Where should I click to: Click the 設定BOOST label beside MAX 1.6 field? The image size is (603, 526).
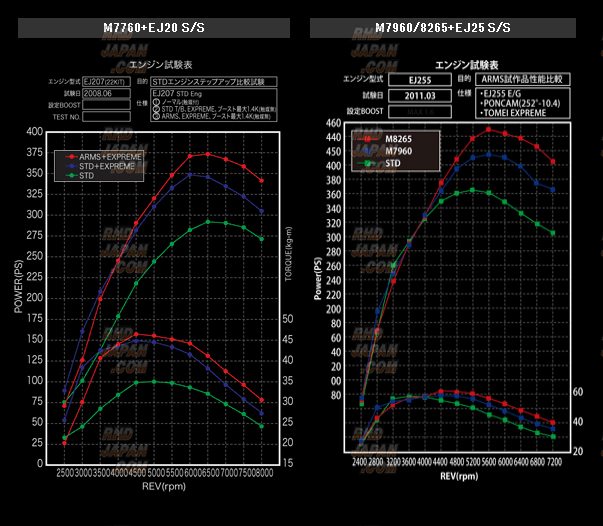coord(365,111)
